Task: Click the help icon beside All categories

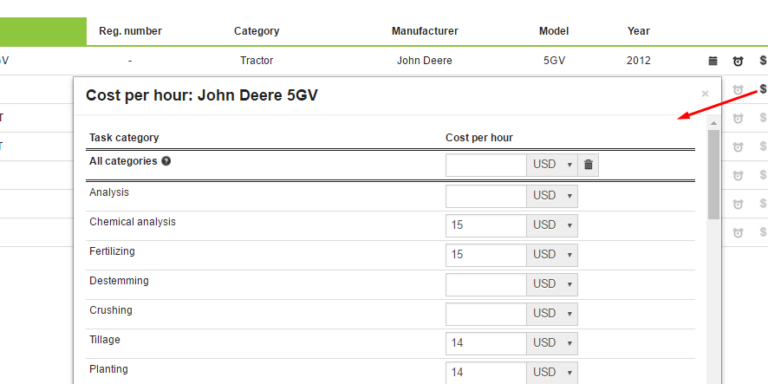Action: click(x=167, y=161)
